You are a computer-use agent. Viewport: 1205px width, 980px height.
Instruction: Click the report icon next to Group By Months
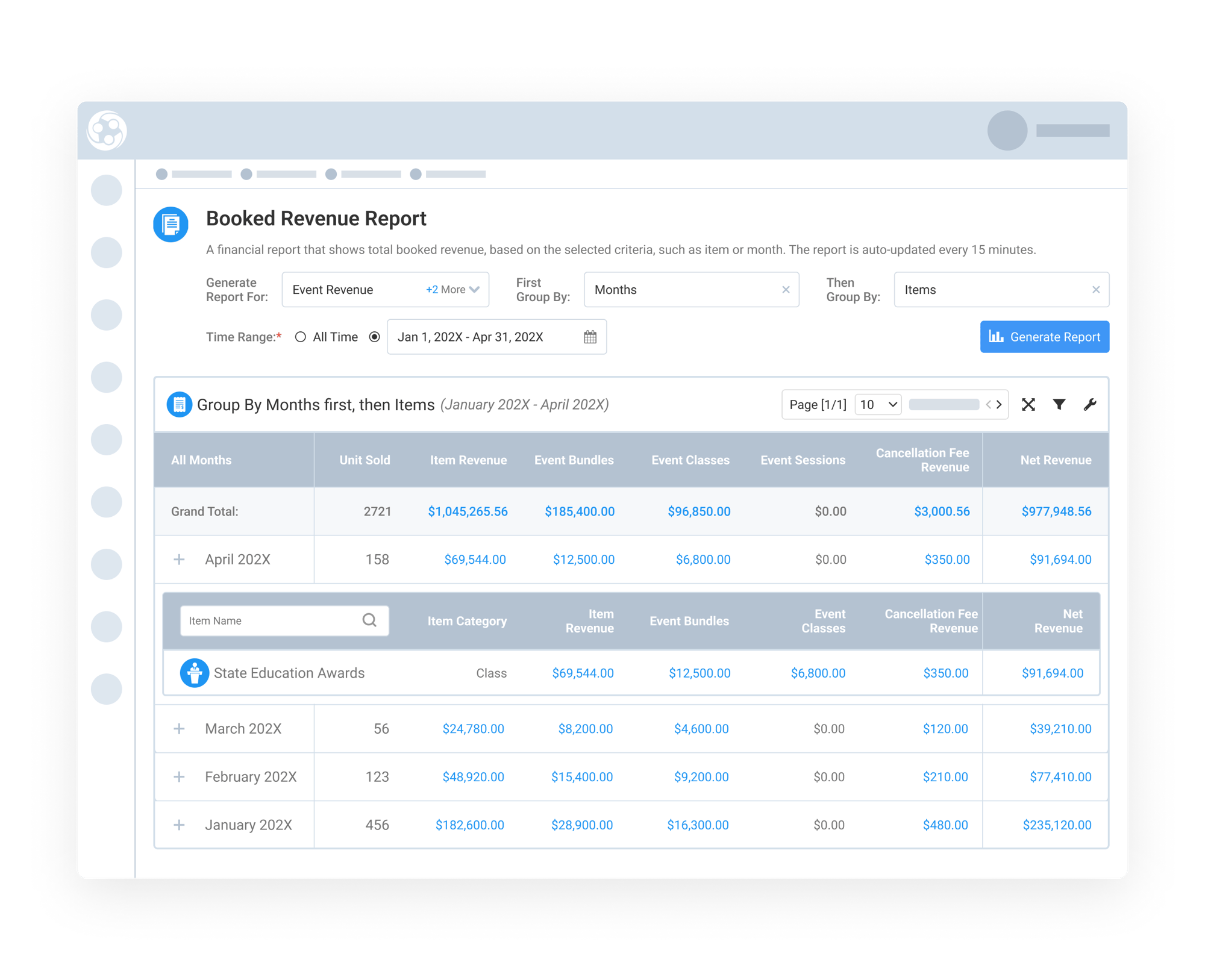click(x=179, y=404)
